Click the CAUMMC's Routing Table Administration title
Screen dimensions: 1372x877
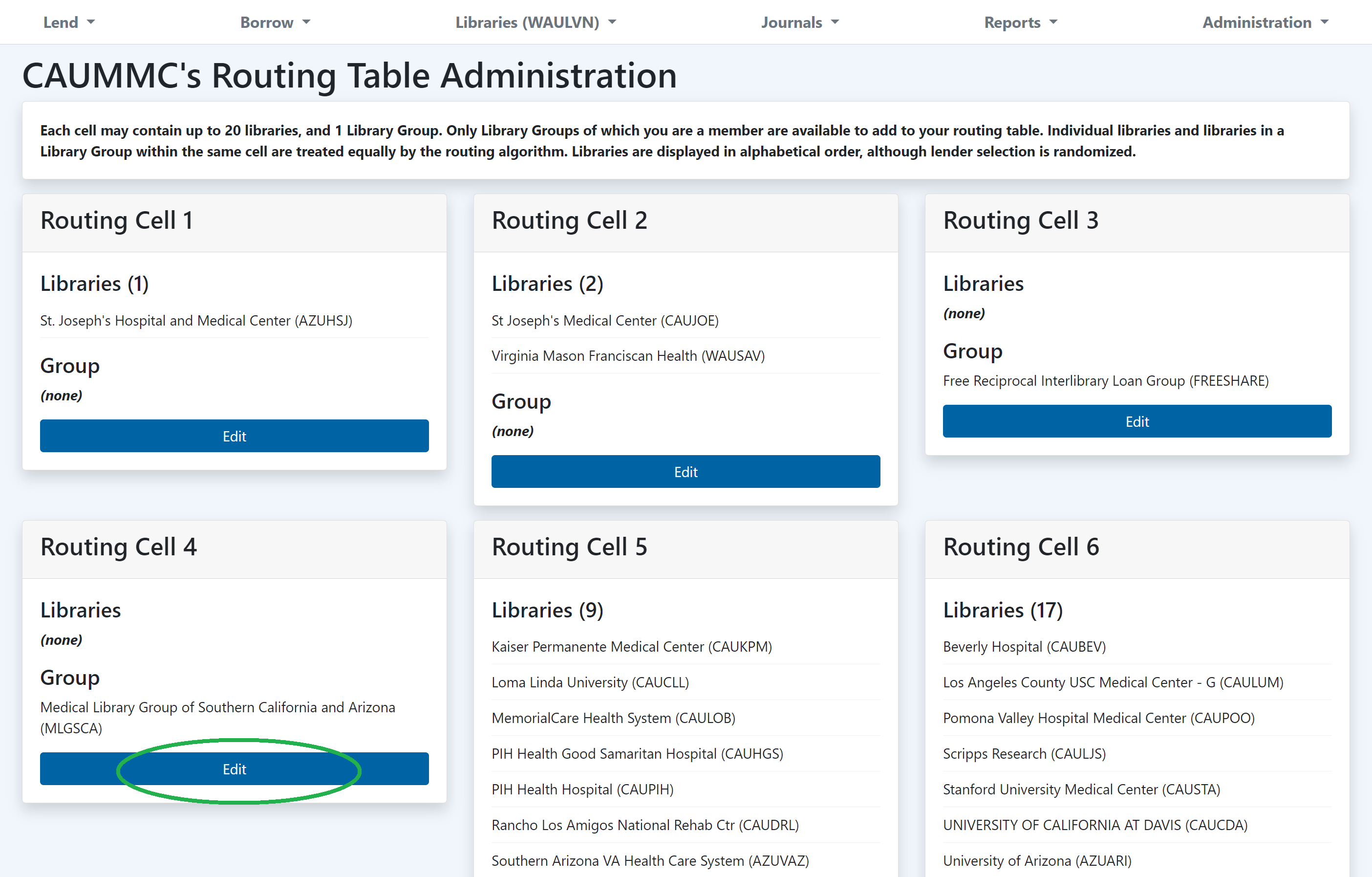[x=349, y=75]
